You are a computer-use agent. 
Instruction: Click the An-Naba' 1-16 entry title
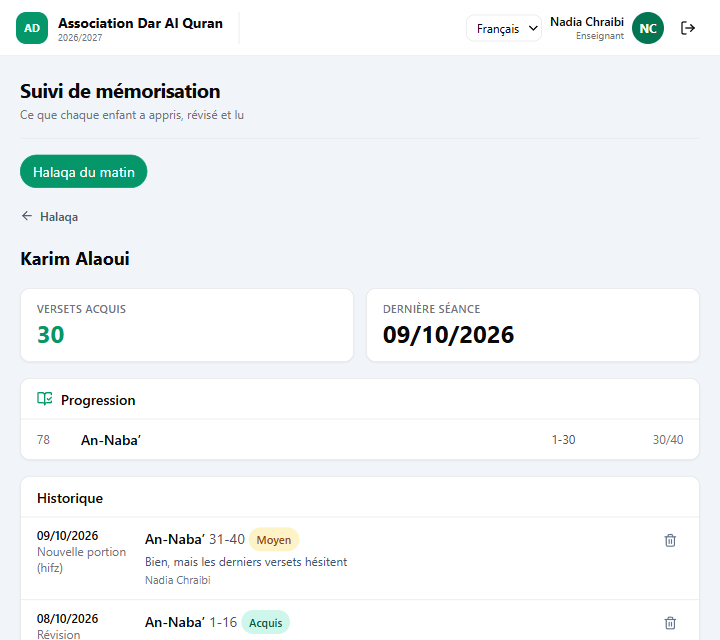pyautogui.click(x=191, y=623)
